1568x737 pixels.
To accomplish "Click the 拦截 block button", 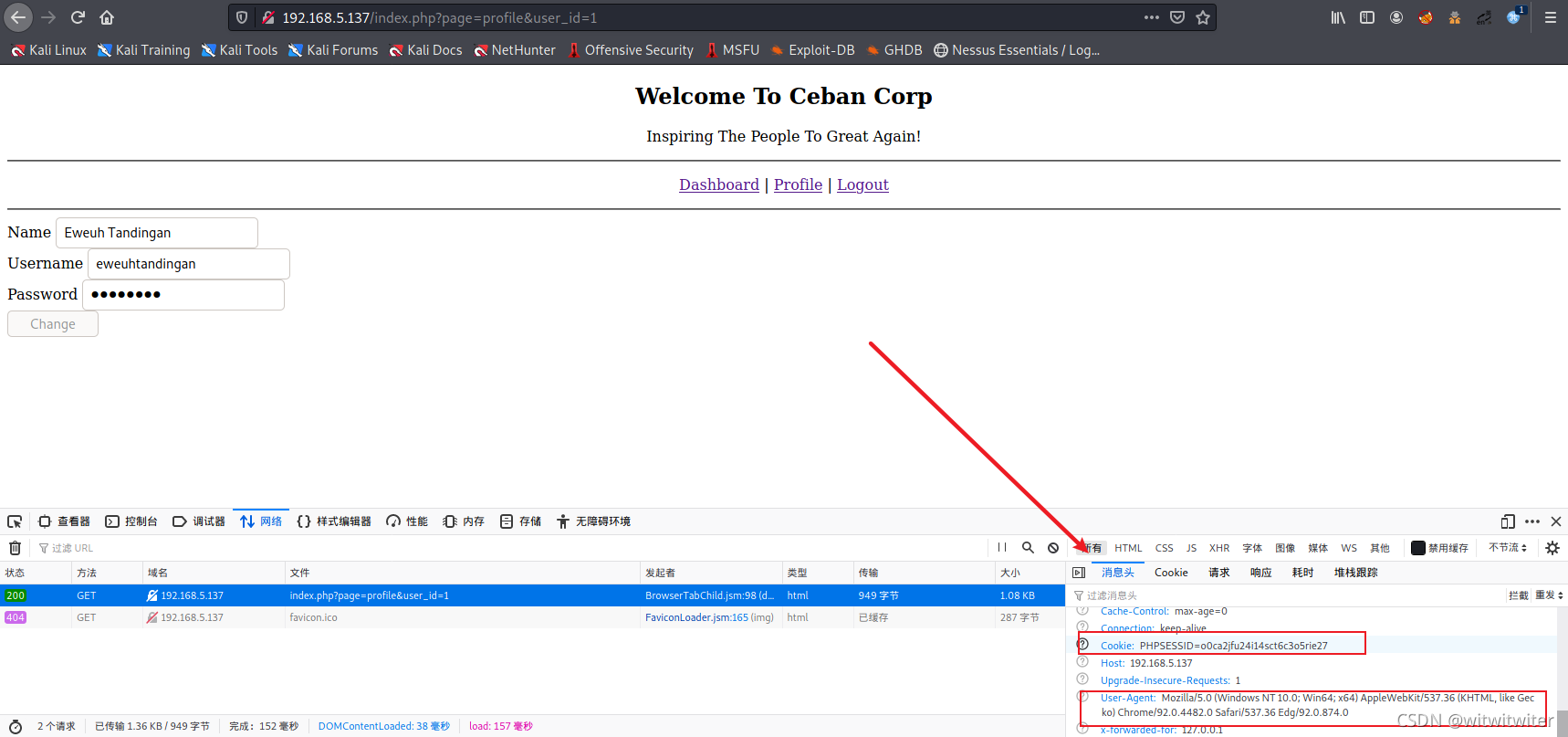I will click(x=1518, y=595).
